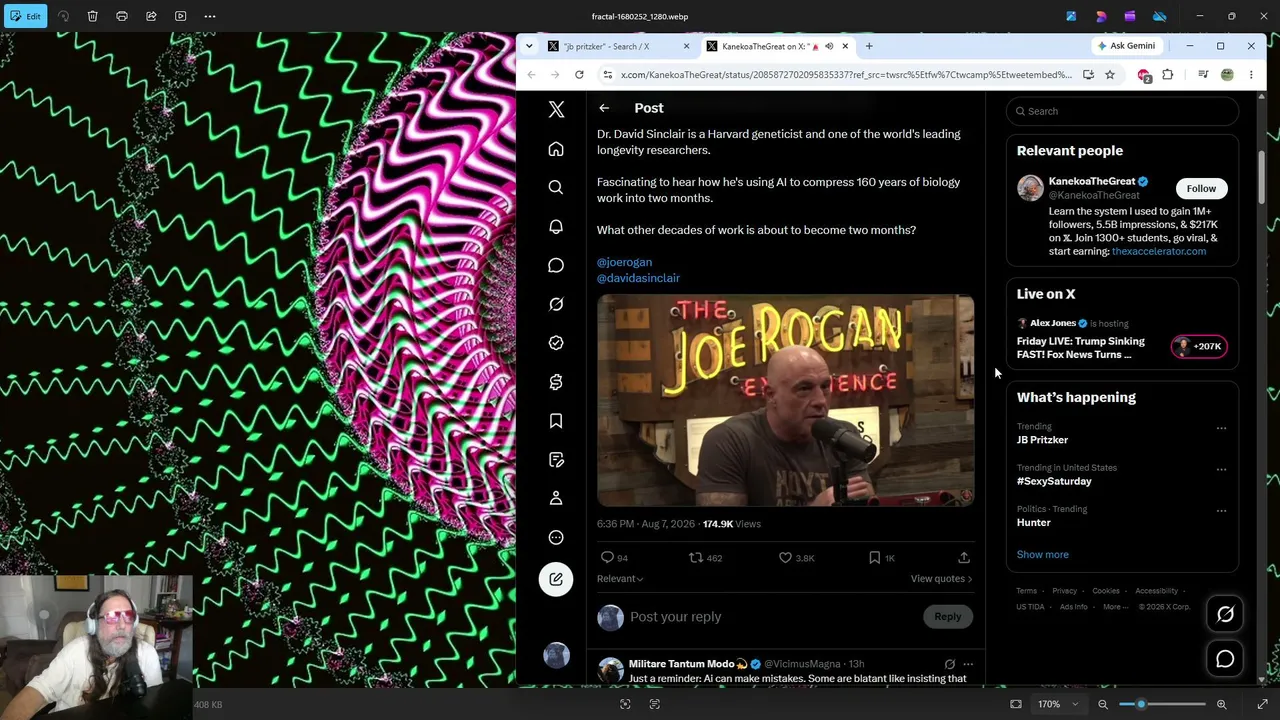The width and height of the screenshot is (1280, 720).
Task: Open Hunter trending topic
Action: [x=1034, y=523]
